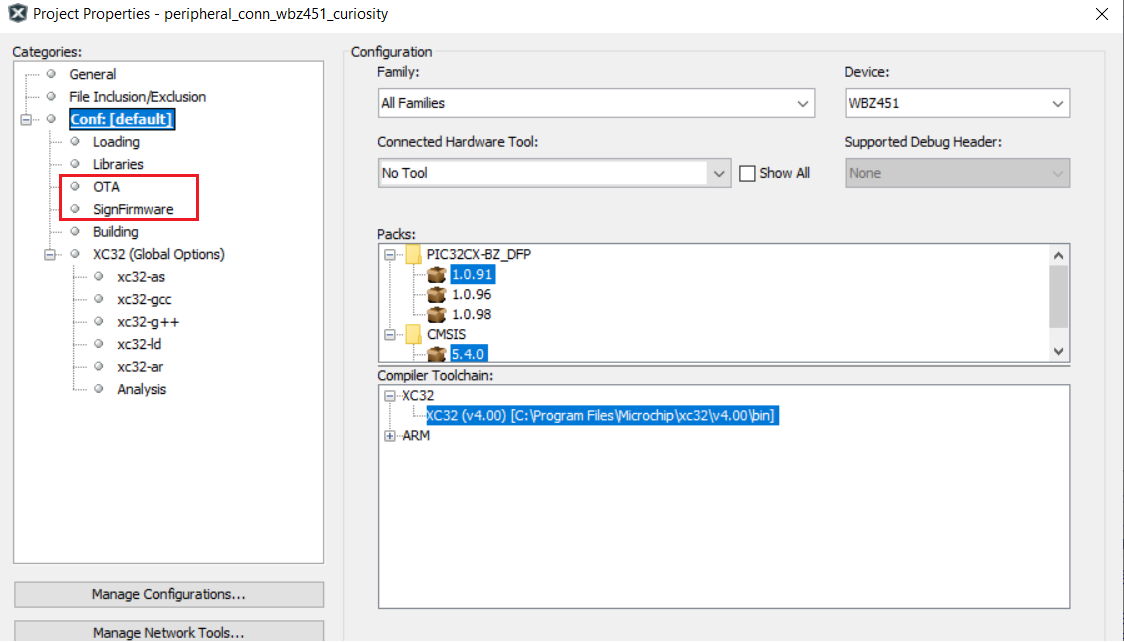This screenshot has width=1124, height=642.
Task: Collapse the Conf: [default] tree node
Action: (x=26, y=120)
